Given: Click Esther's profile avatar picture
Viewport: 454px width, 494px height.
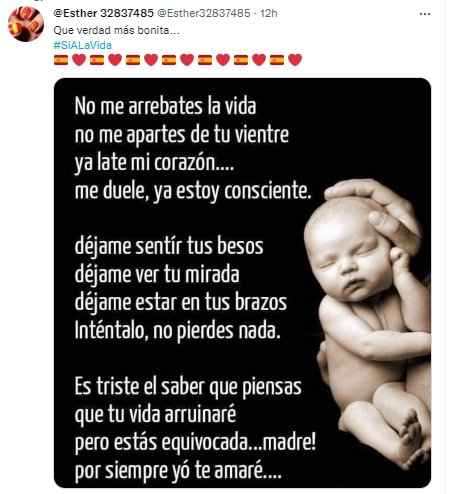Looking at the screenshot, I should (26, 24).
